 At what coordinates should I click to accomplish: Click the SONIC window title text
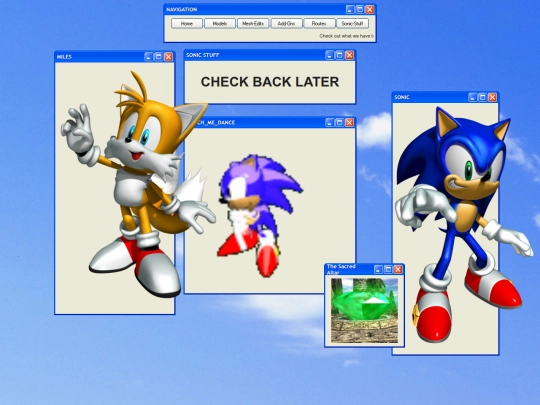coord(402,97)
